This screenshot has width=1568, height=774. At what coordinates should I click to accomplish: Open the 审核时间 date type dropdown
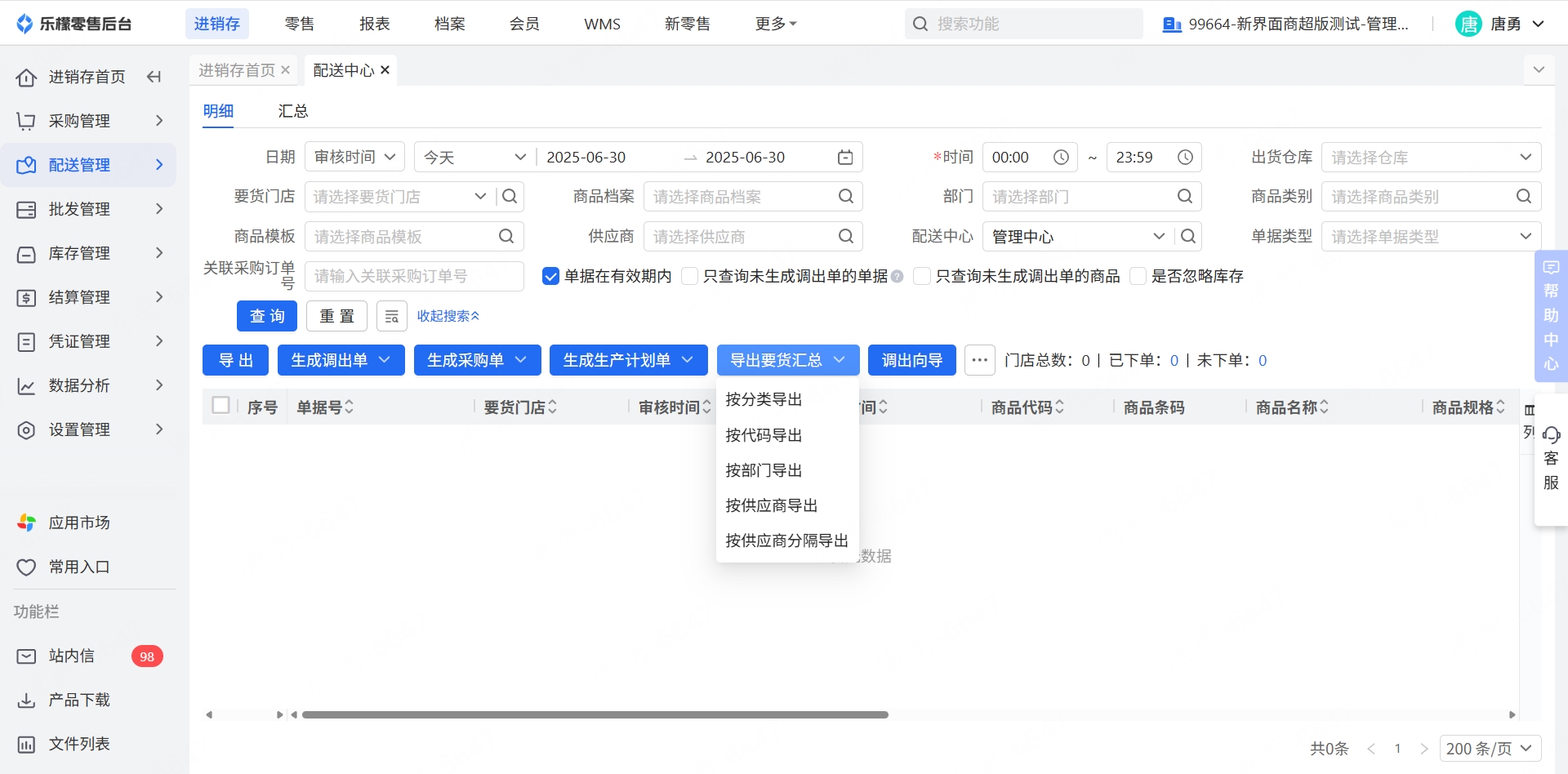point(354,158)
